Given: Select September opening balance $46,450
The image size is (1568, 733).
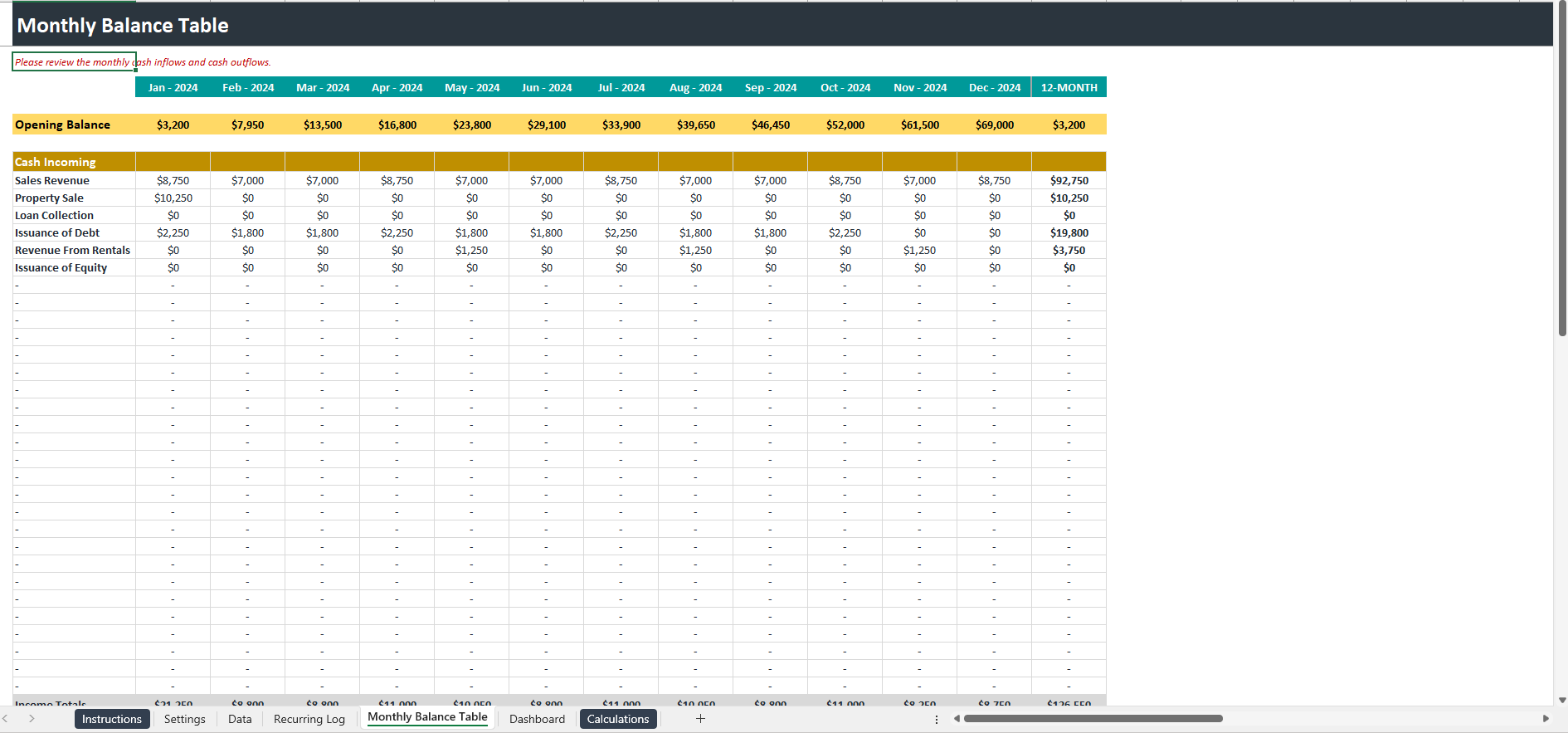Looking at the screenshot, I should tap(771, 125).
